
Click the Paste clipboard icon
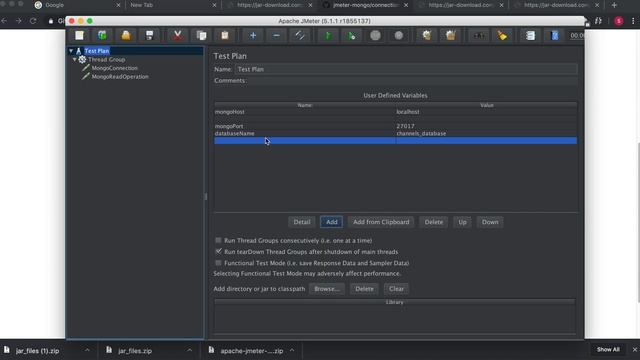[x=224, y=36]
